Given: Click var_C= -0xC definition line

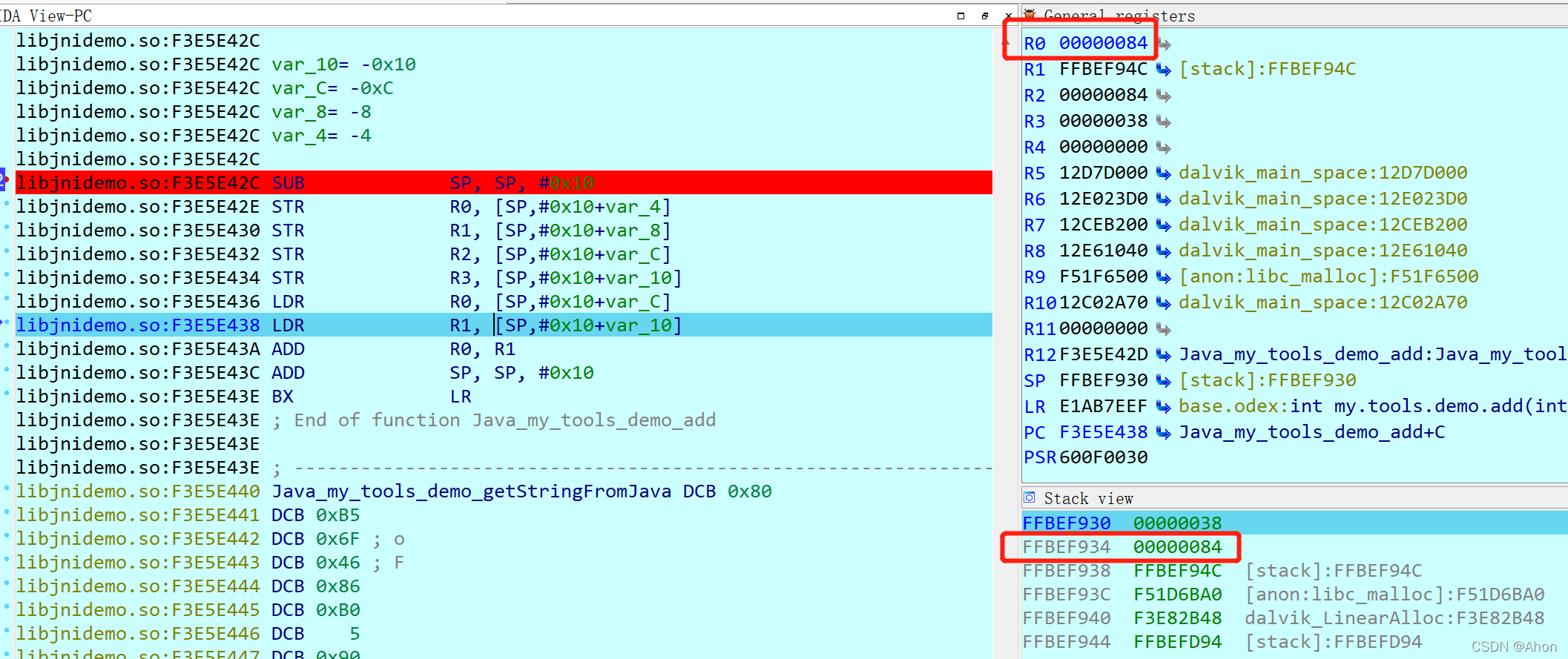Looking at the screenshot, I should coord(504,88).
